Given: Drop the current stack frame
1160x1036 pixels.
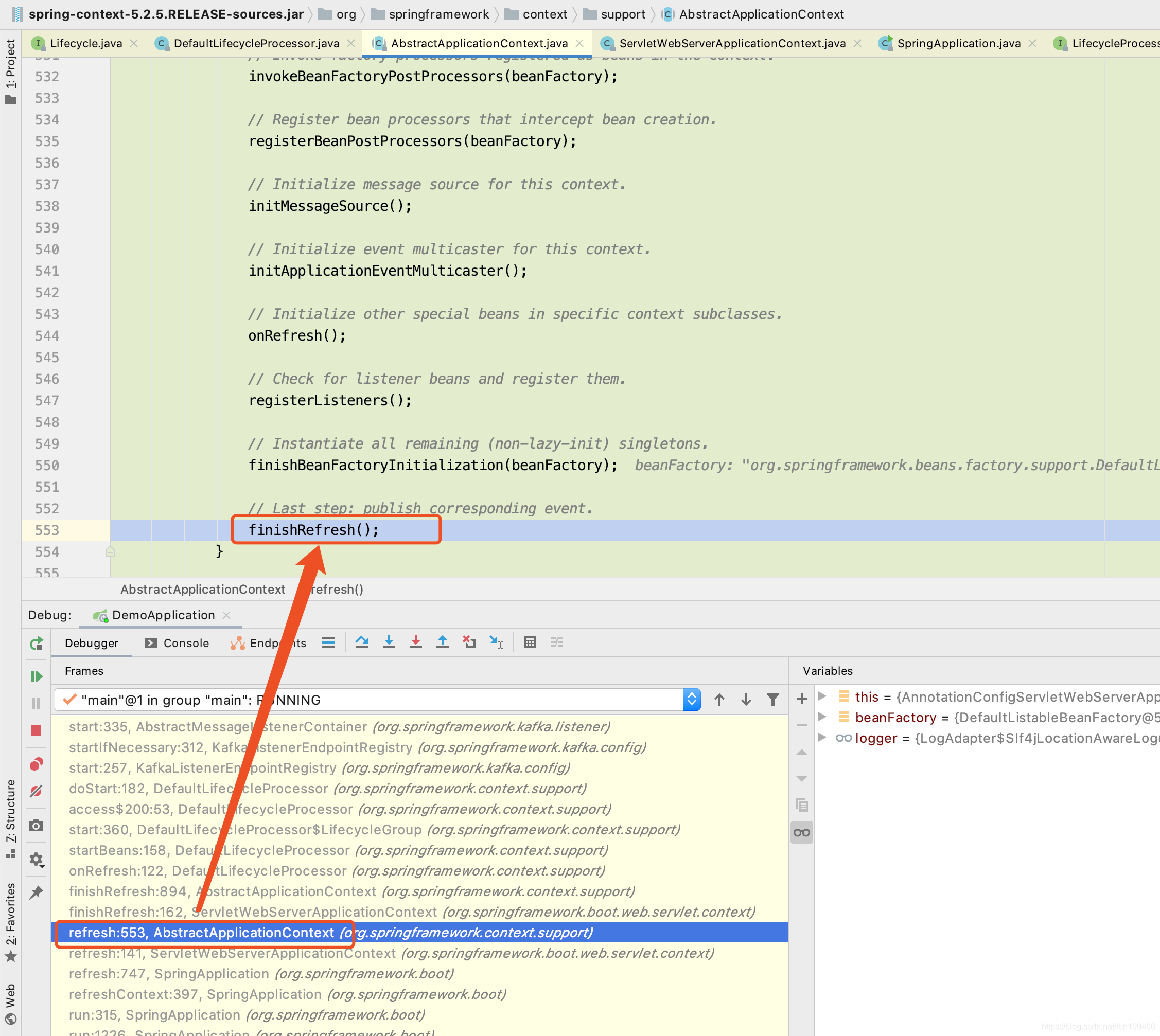Looking at the screenshot, I should click(469, 641).
